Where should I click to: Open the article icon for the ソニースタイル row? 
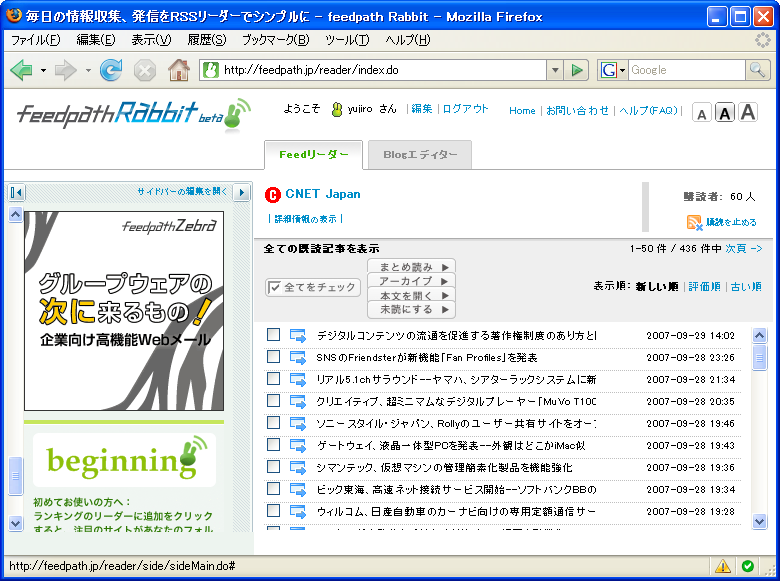coord(297,423)
